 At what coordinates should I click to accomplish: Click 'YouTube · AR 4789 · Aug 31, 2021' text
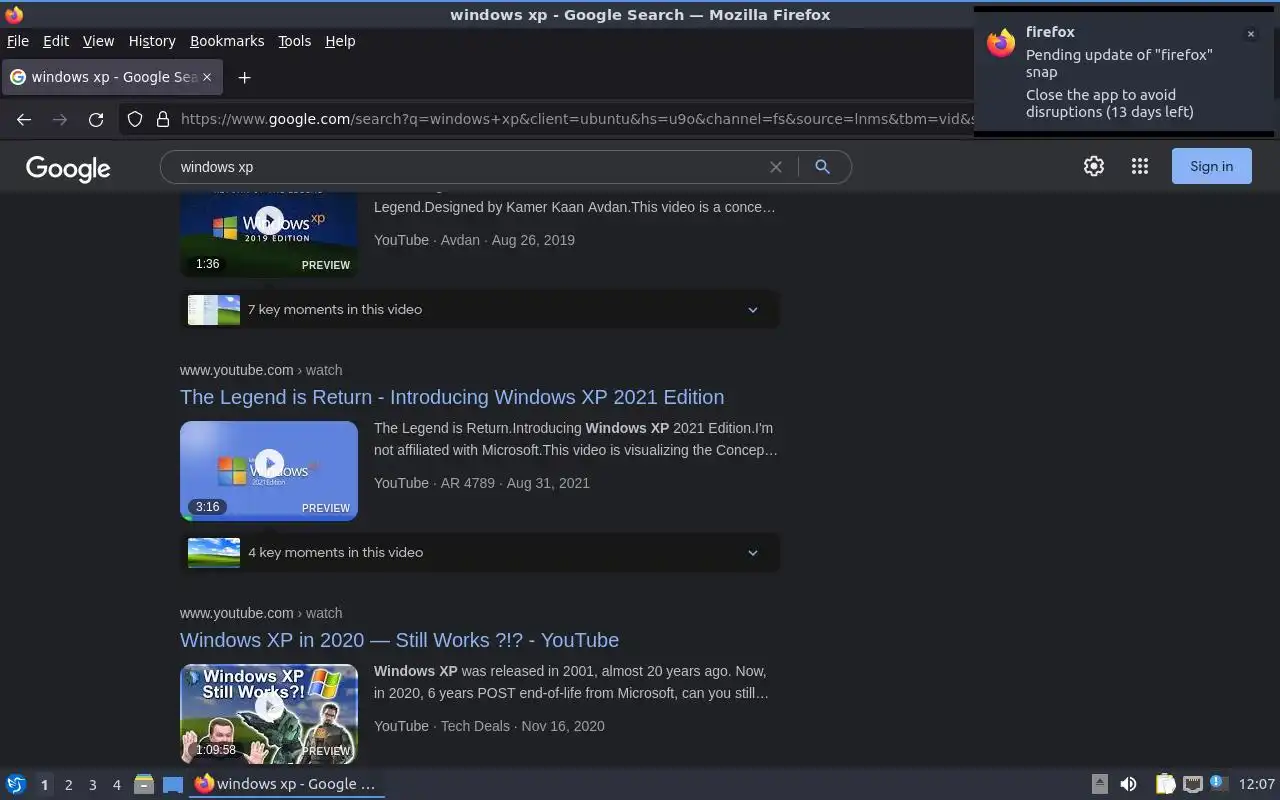[482, 483]
